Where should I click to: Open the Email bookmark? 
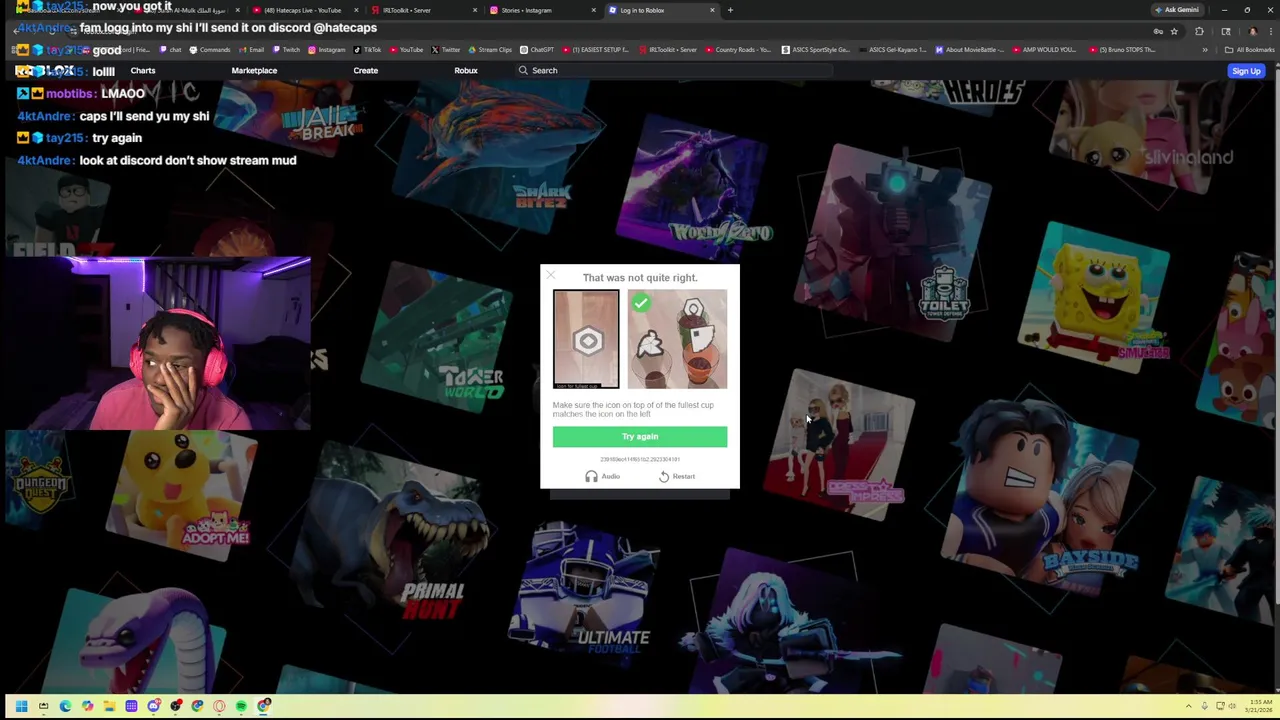pos(251,49)
